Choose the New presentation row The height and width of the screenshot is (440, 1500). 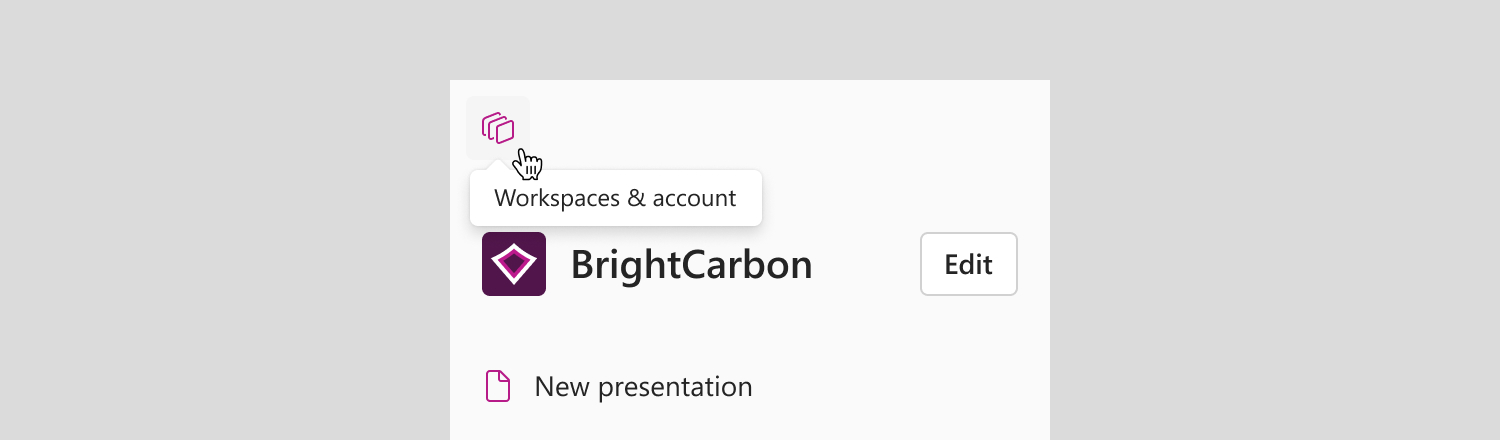[x=618, y=386]
